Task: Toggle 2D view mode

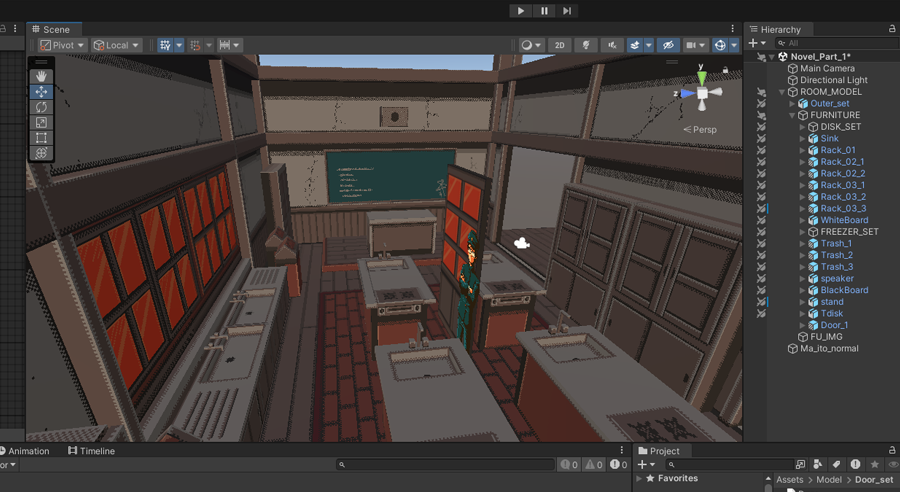Action: (561, 46)
